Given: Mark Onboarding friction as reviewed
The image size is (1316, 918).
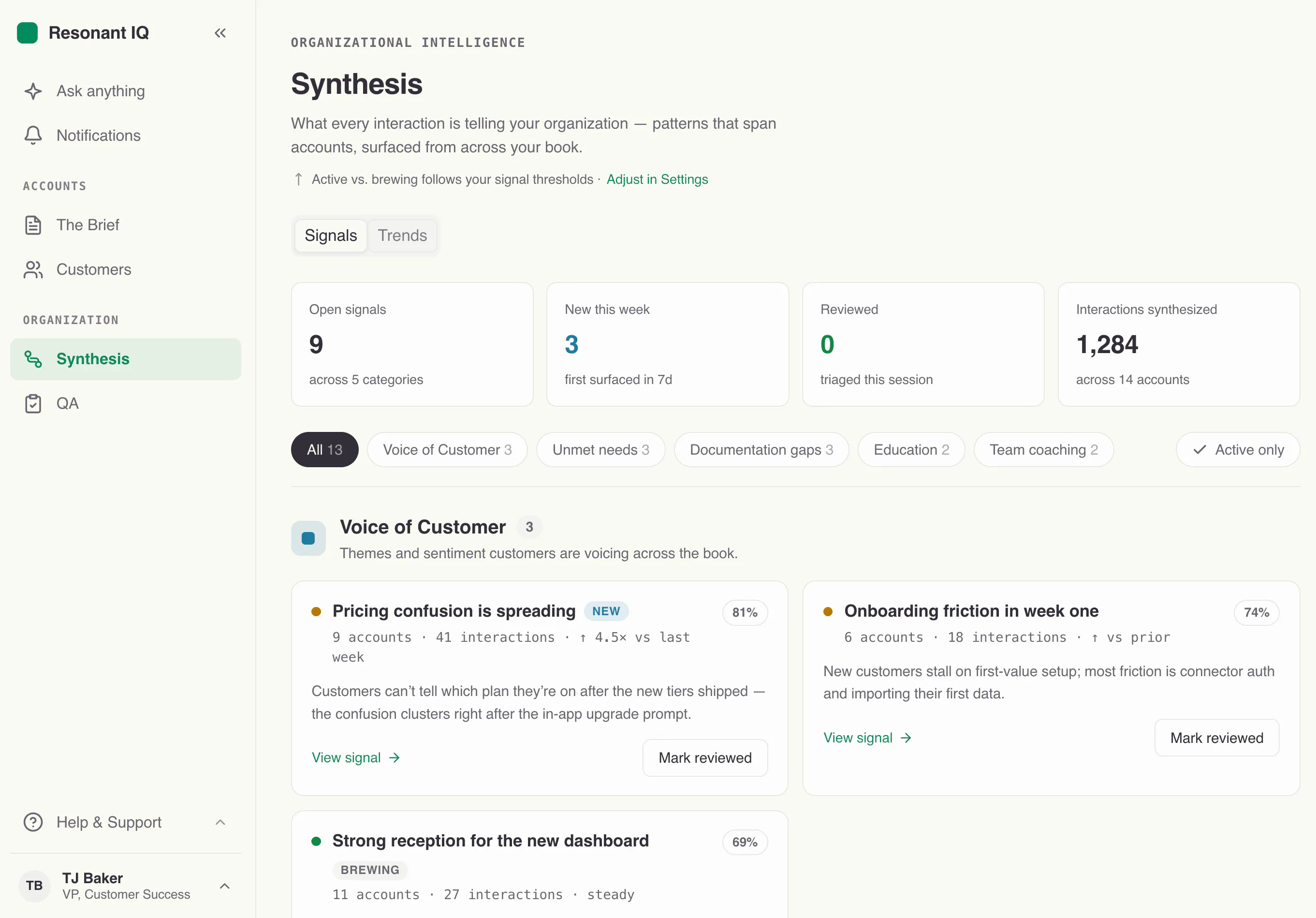Looking at the screenshot, I should 1216,738.
